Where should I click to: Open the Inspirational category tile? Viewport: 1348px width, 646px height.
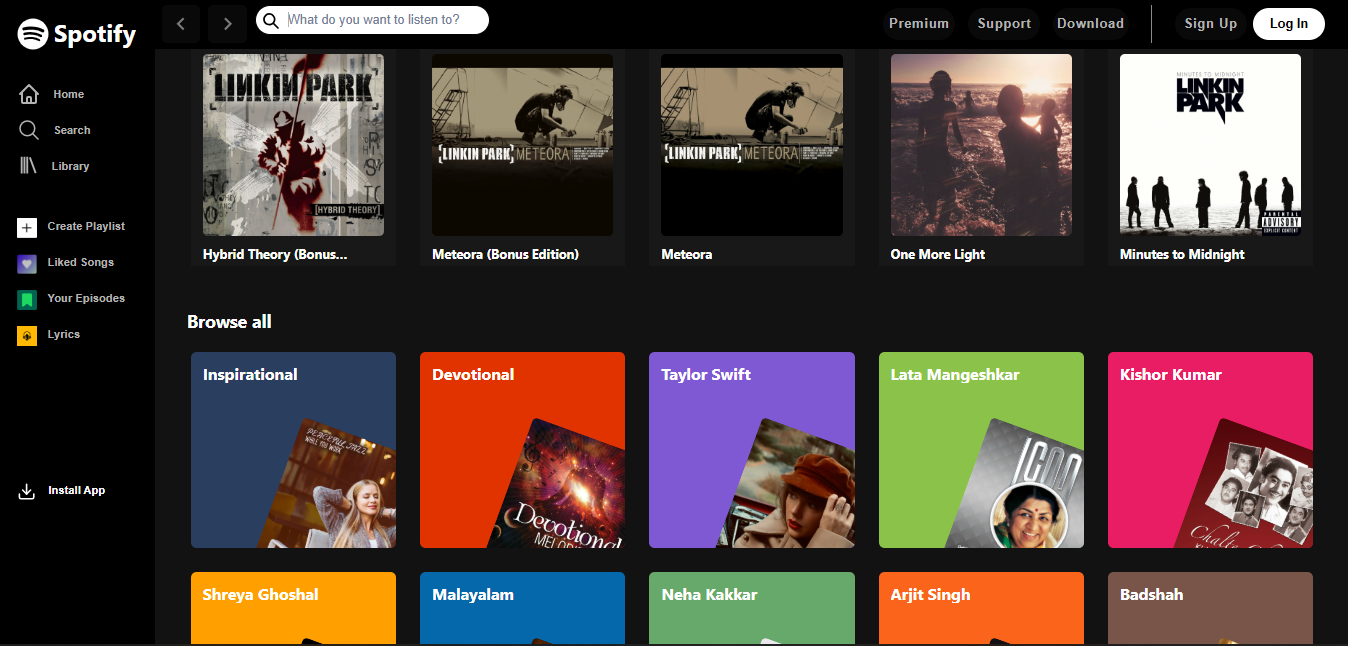click(293, 450)
